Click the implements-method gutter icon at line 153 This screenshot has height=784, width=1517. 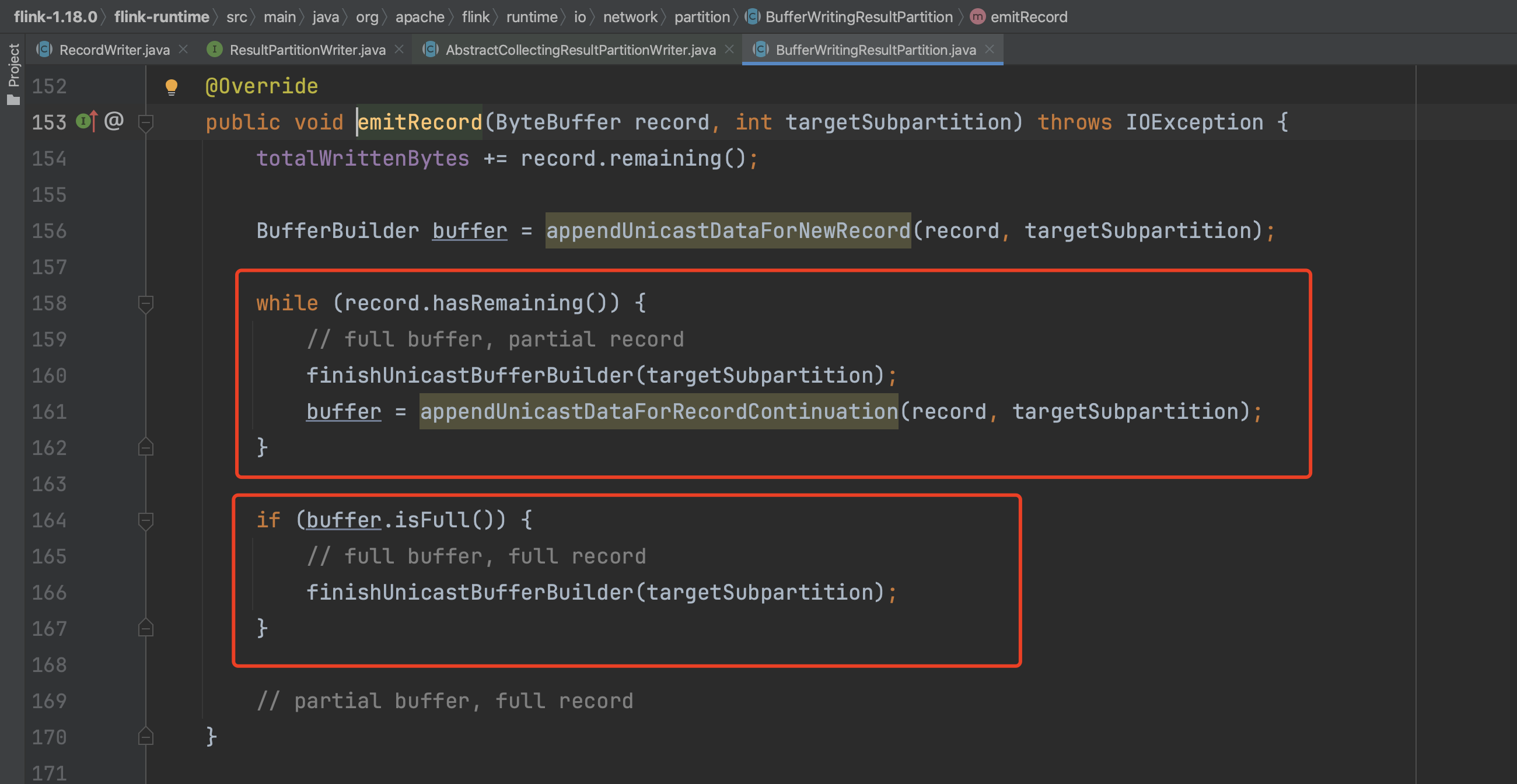86,122
